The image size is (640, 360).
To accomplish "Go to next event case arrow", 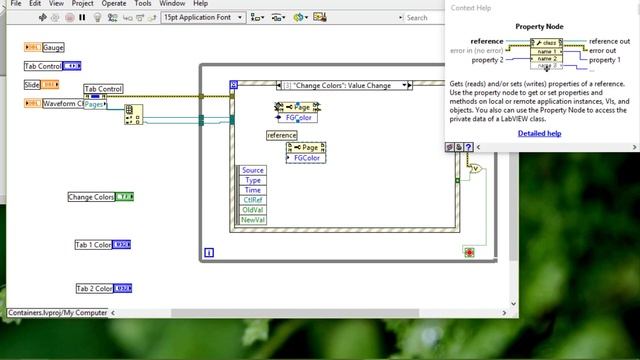I will click(x=410, y=85).
